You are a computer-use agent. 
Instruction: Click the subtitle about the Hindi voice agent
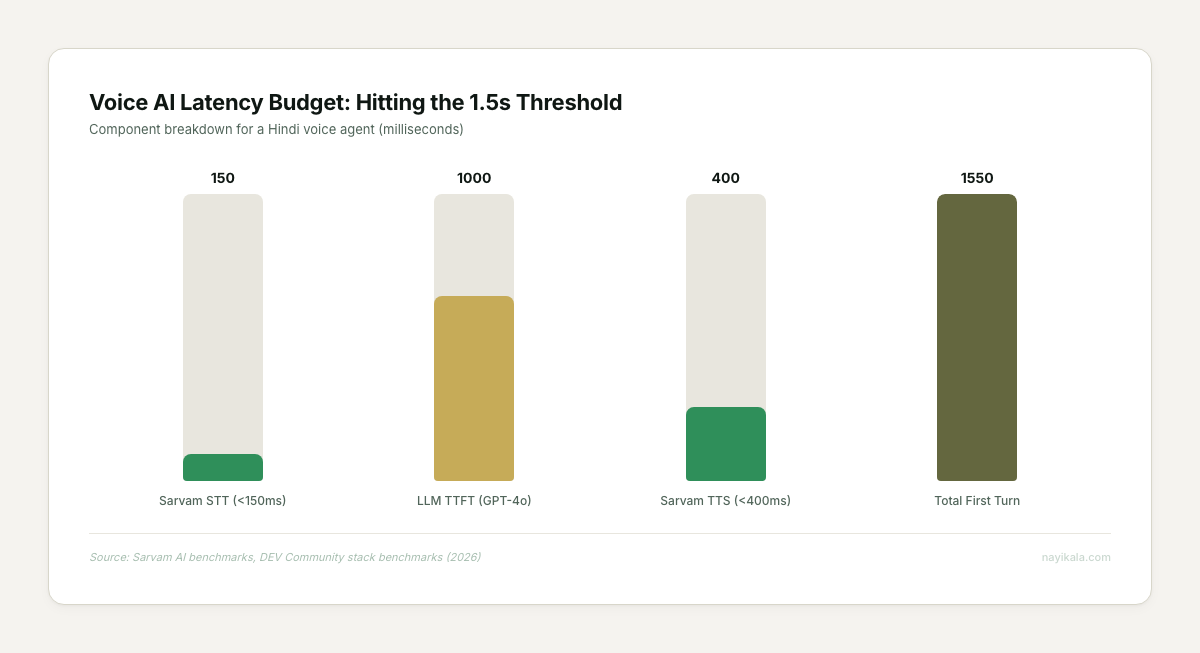276,129
